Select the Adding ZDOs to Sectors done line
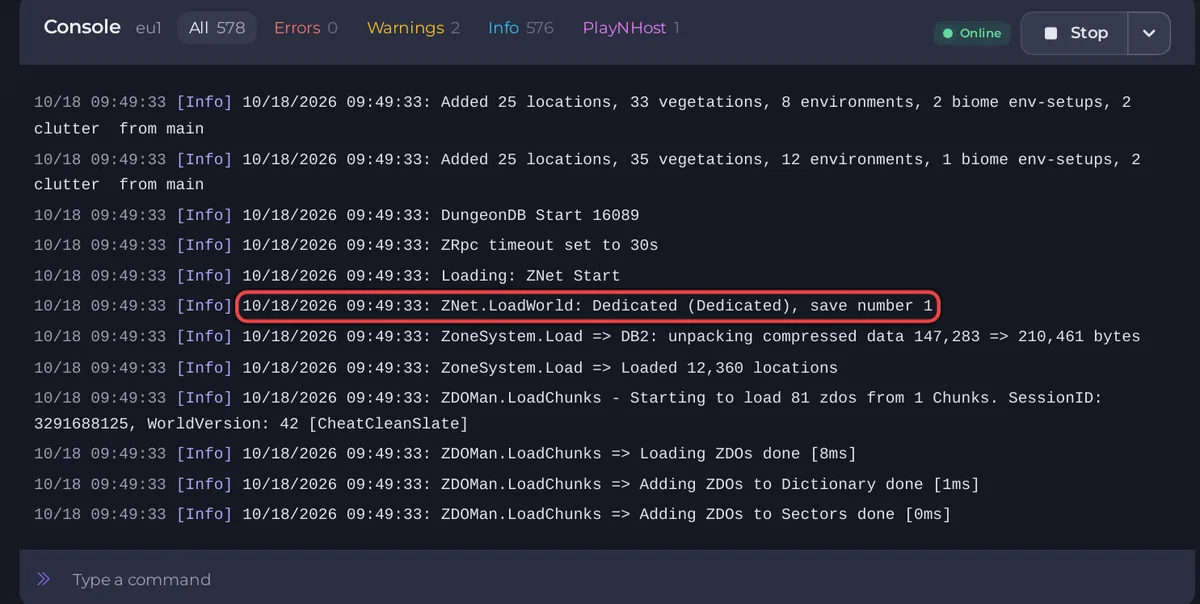Viewport: 1200px width, 604px height. tap(492, 514)
